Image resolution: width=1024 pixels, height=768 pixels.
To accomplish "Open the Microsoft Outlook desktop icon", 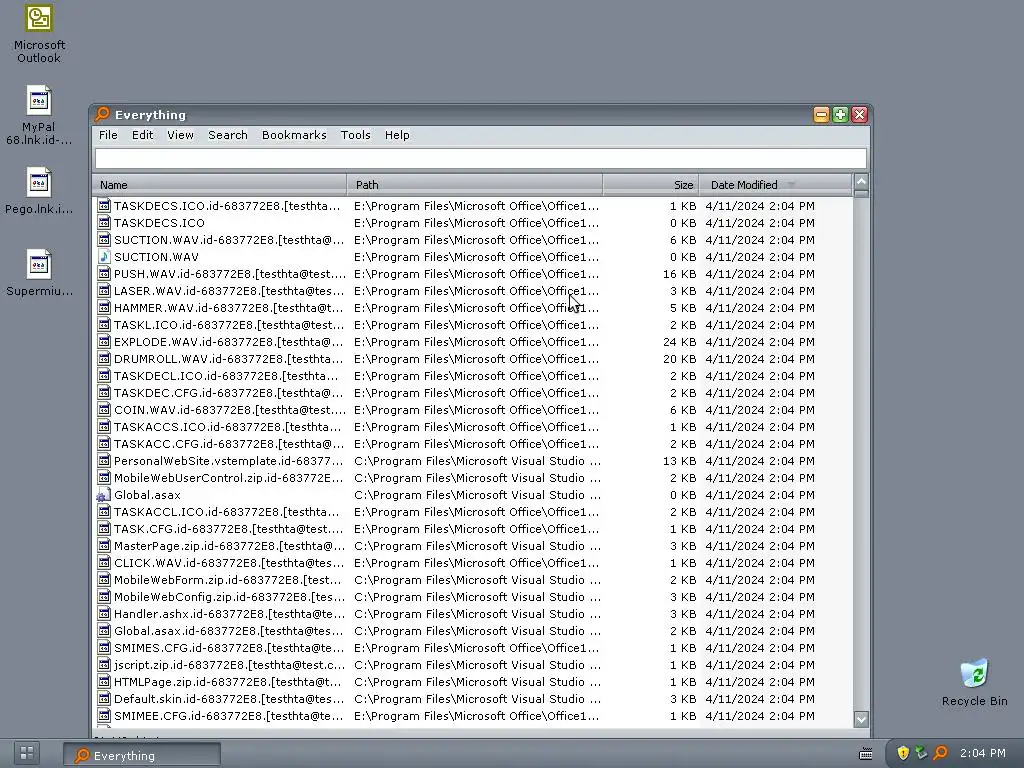I will [x=39, y=33].
